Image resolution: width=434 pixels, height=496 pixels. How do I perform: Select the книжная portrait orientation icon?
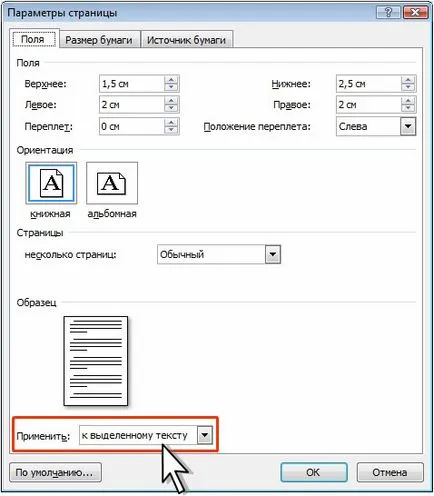point(51,183)
